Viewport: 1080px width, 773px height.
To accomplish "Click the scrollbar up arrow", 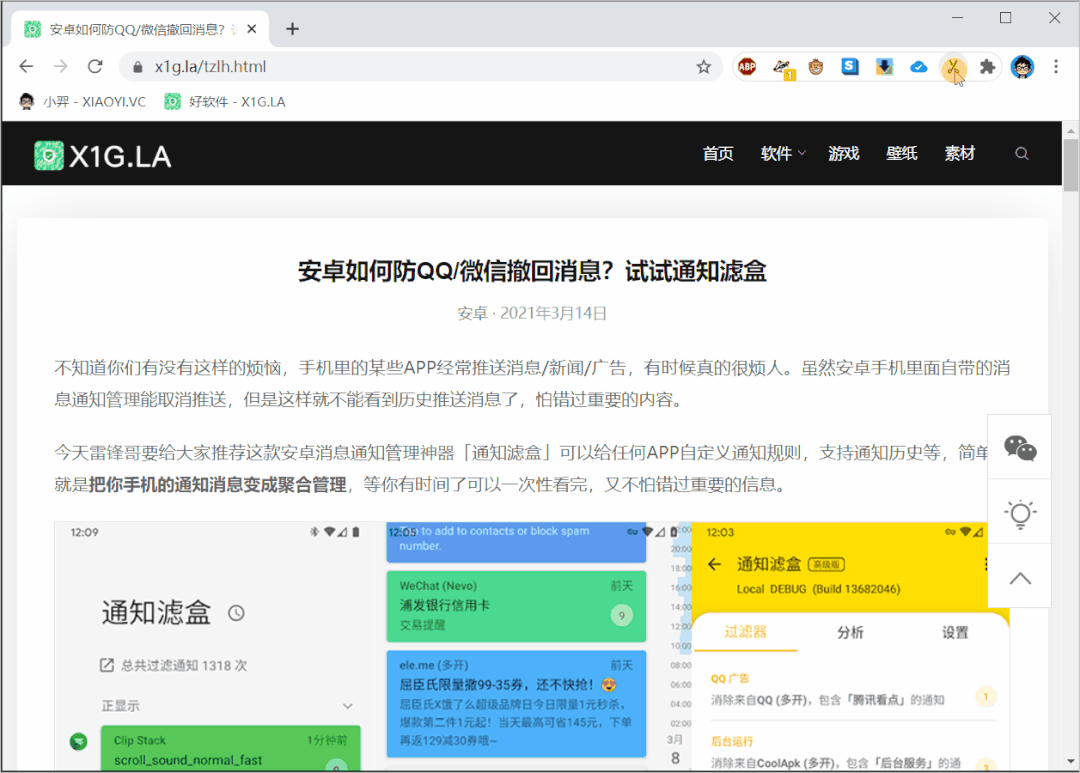I will coord(1070,130).
